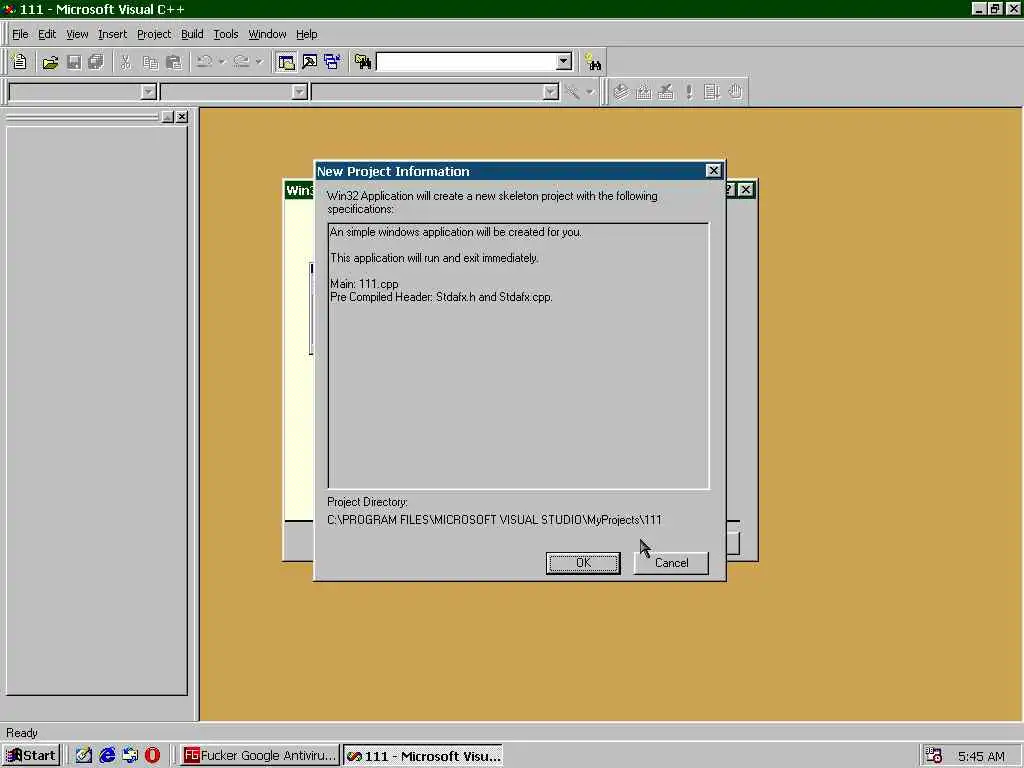The image size is (1024, 768).
Task: Toggle the Output window icon
Action: (x=310, y=62)
